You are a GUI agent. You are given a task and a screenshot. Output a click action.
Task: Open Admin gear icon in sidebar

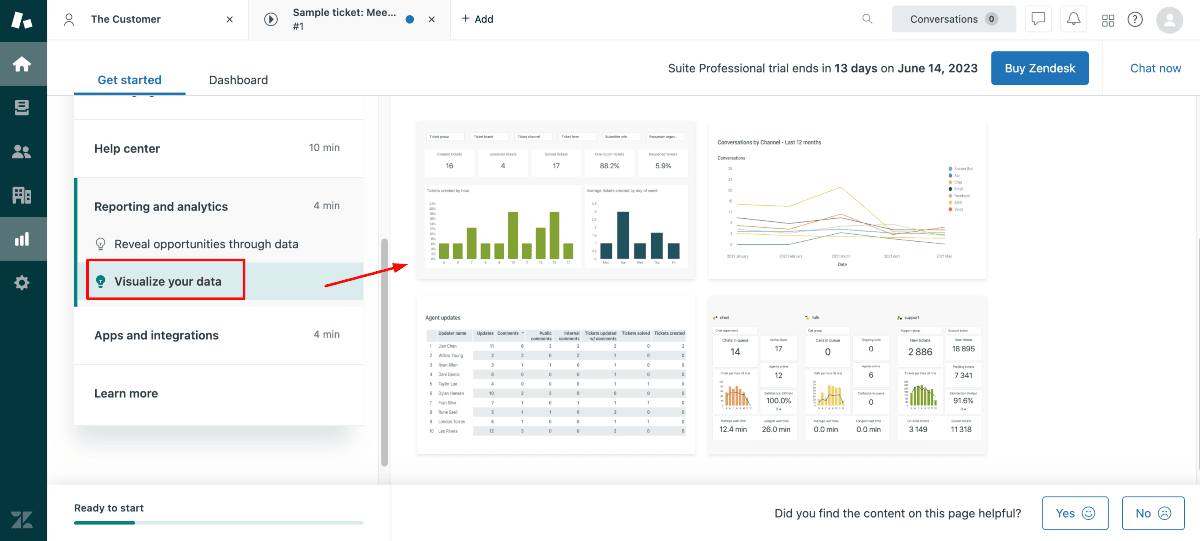tap(22, 283)
